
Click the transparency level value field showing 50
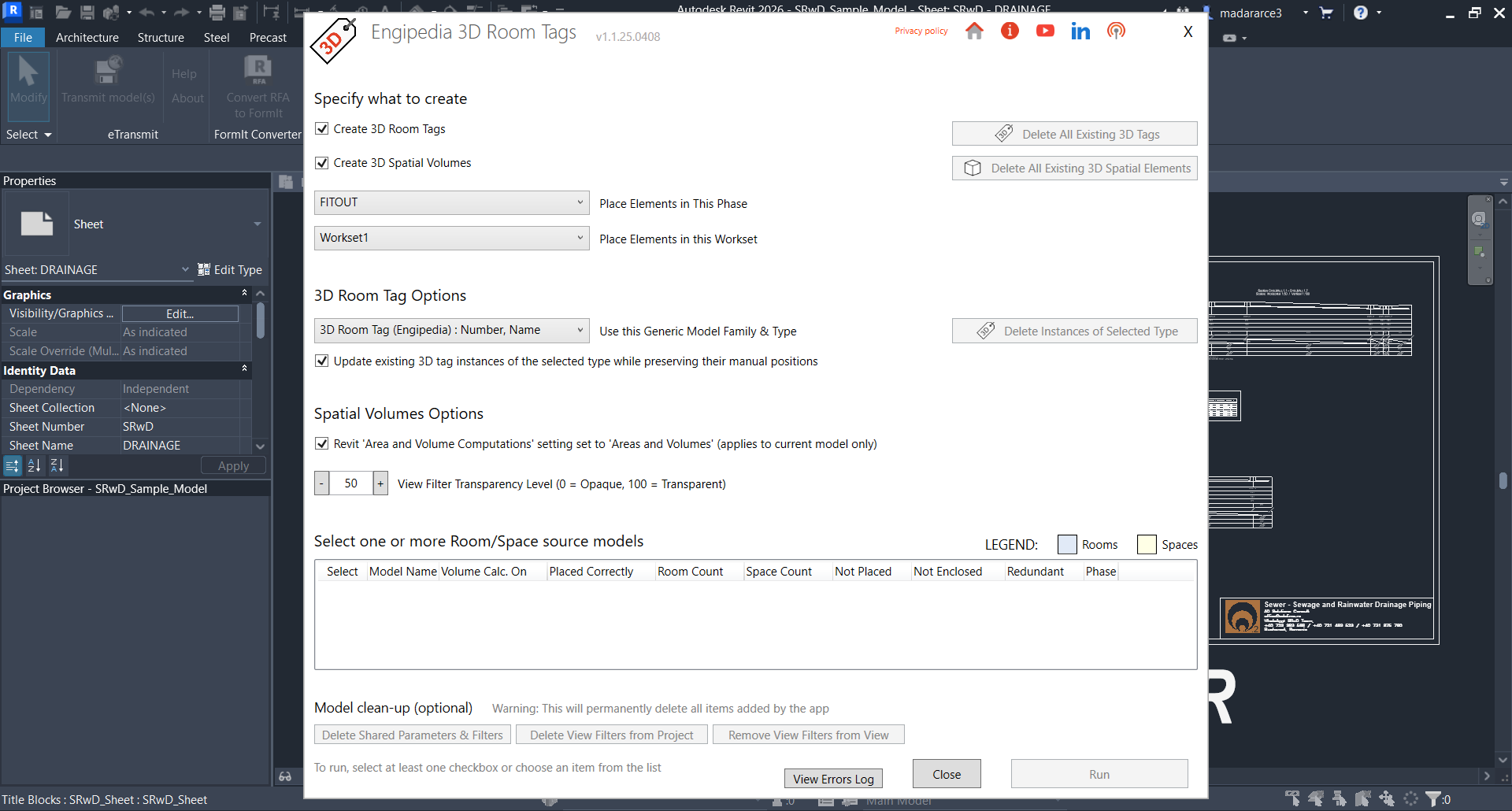[x=351, y=483]
